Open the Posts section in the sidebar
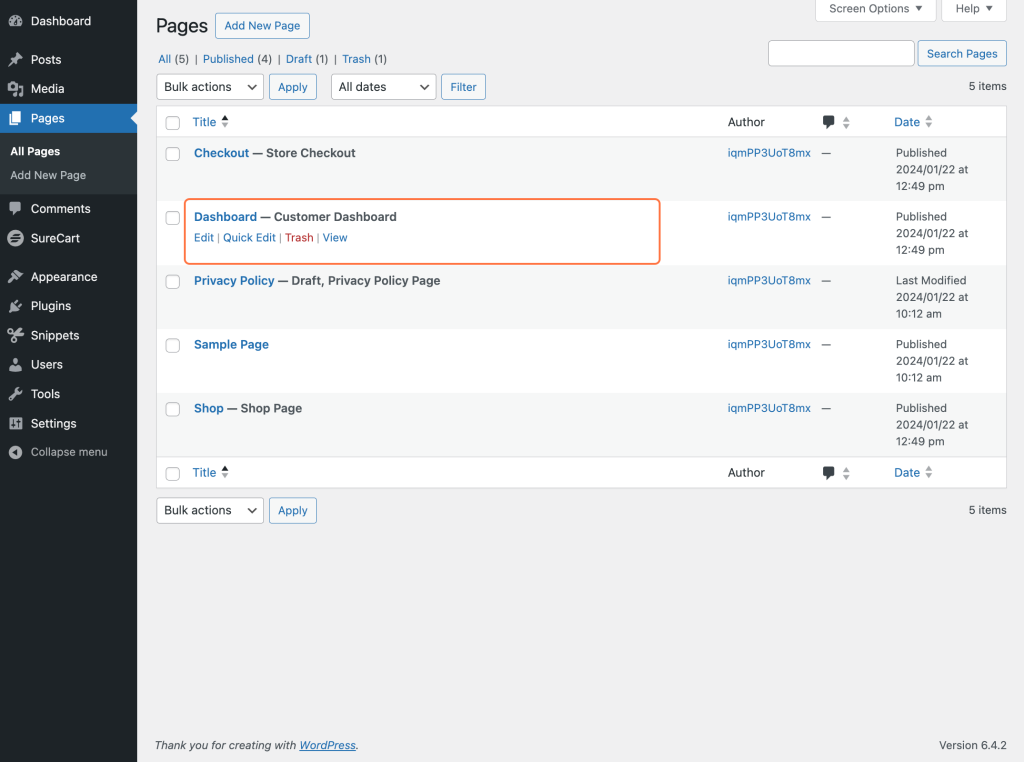The image size is (1024, 762). (43, 59)
